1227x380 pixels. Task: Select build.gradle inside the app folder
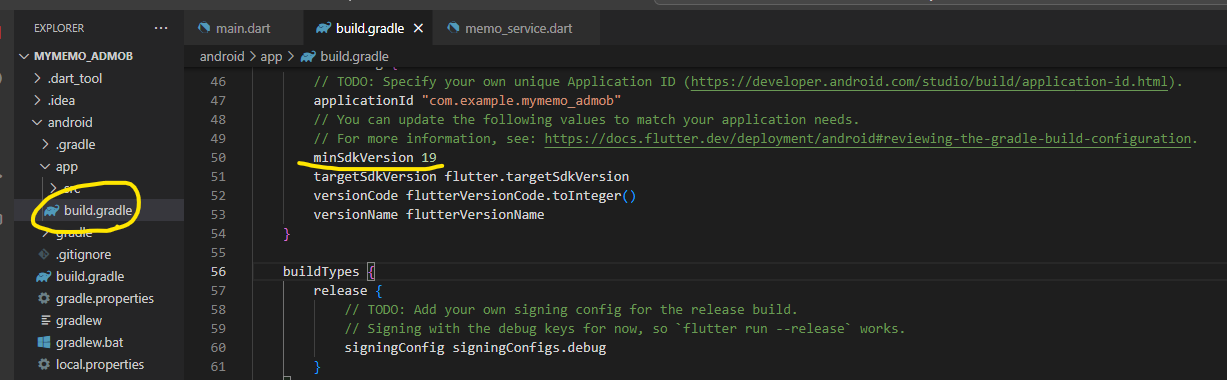[98, 210]
